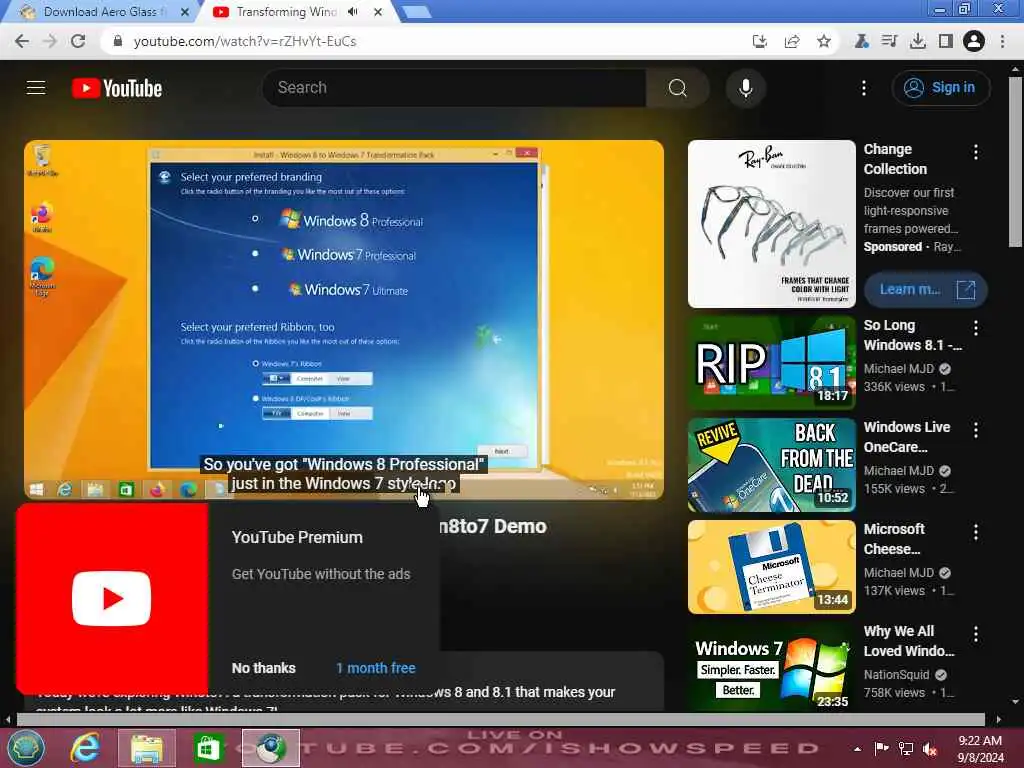Click the install app icon in address bar

(x=760, y=41)
